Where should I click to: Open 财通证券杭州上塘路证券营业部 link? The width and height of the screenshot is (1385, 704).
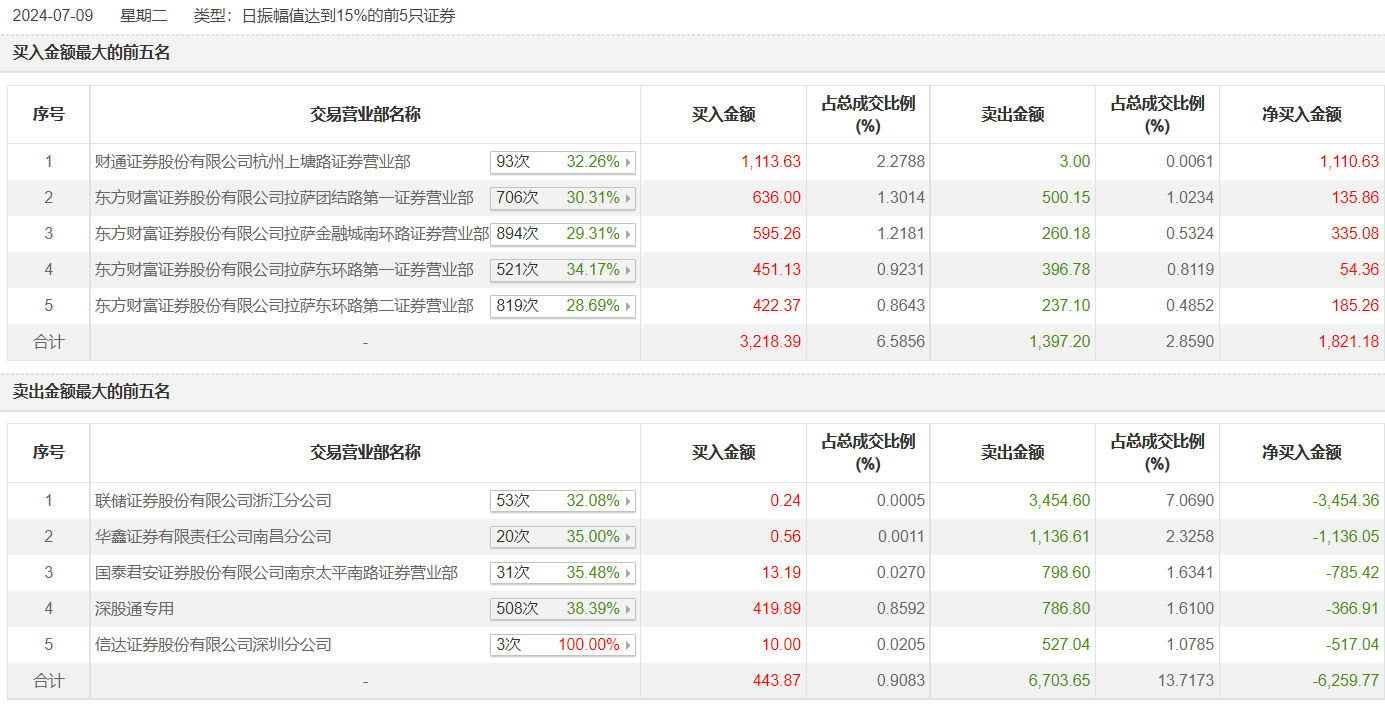(252, 162)
